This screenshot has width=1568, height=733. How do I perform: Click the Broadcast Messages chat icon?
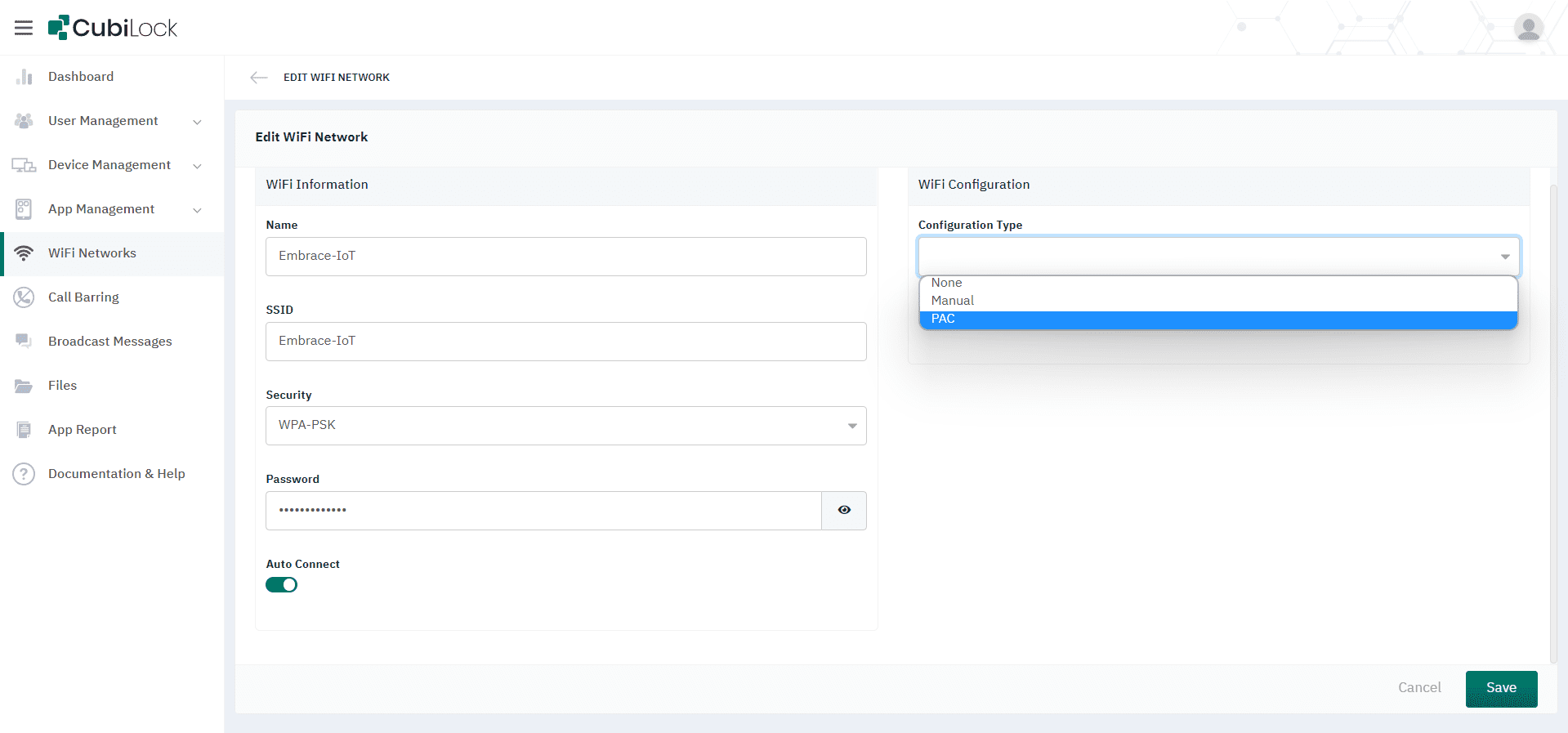(24, 341)
